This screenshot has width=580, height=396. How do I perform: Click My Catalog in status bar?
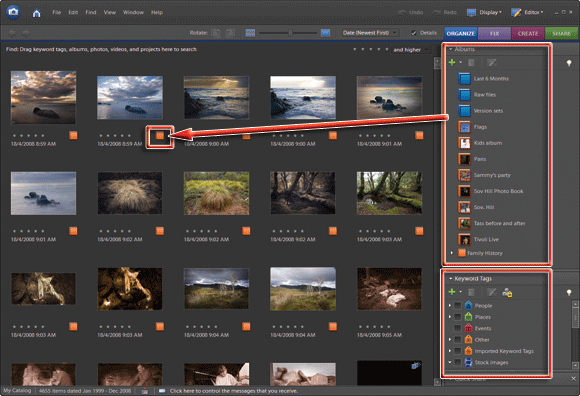pos(17,390)
